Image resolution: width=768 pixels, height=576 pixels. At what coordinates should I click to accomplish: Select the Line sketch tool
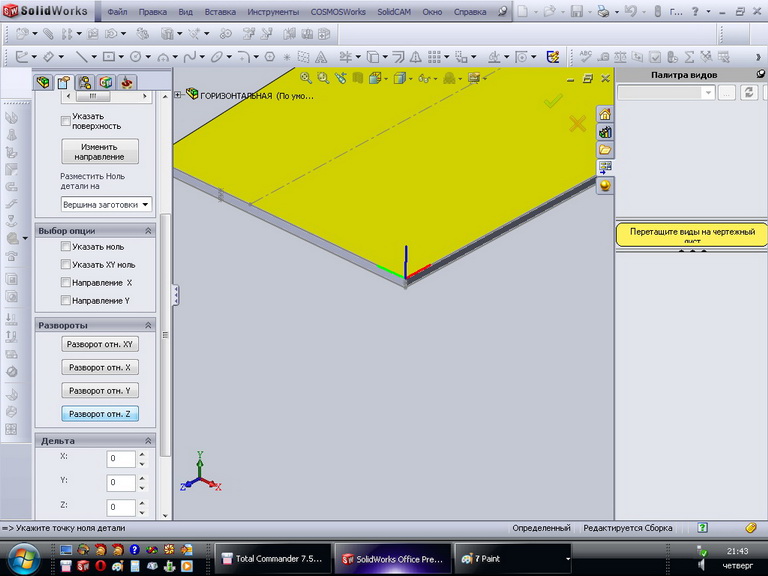(82, 57)
